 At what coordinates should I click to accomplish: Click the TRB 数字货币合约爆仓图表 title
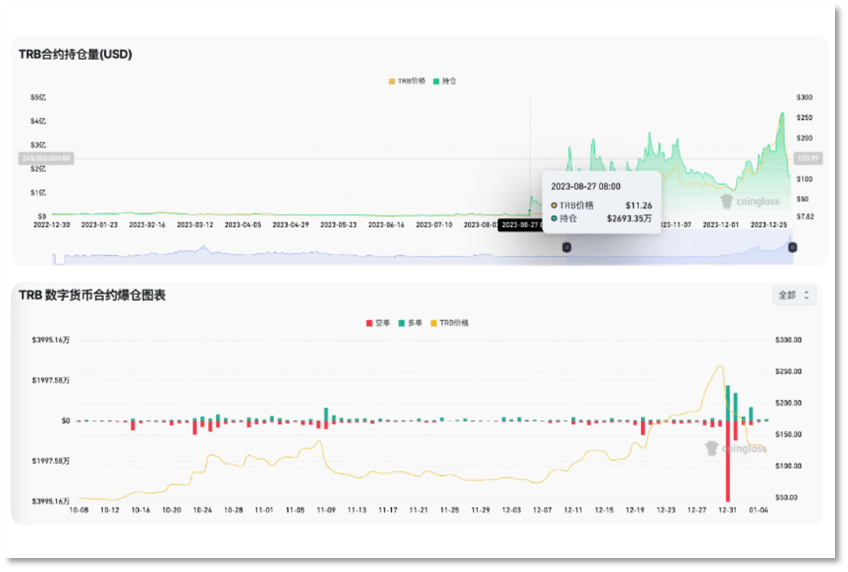pos(92,295)
